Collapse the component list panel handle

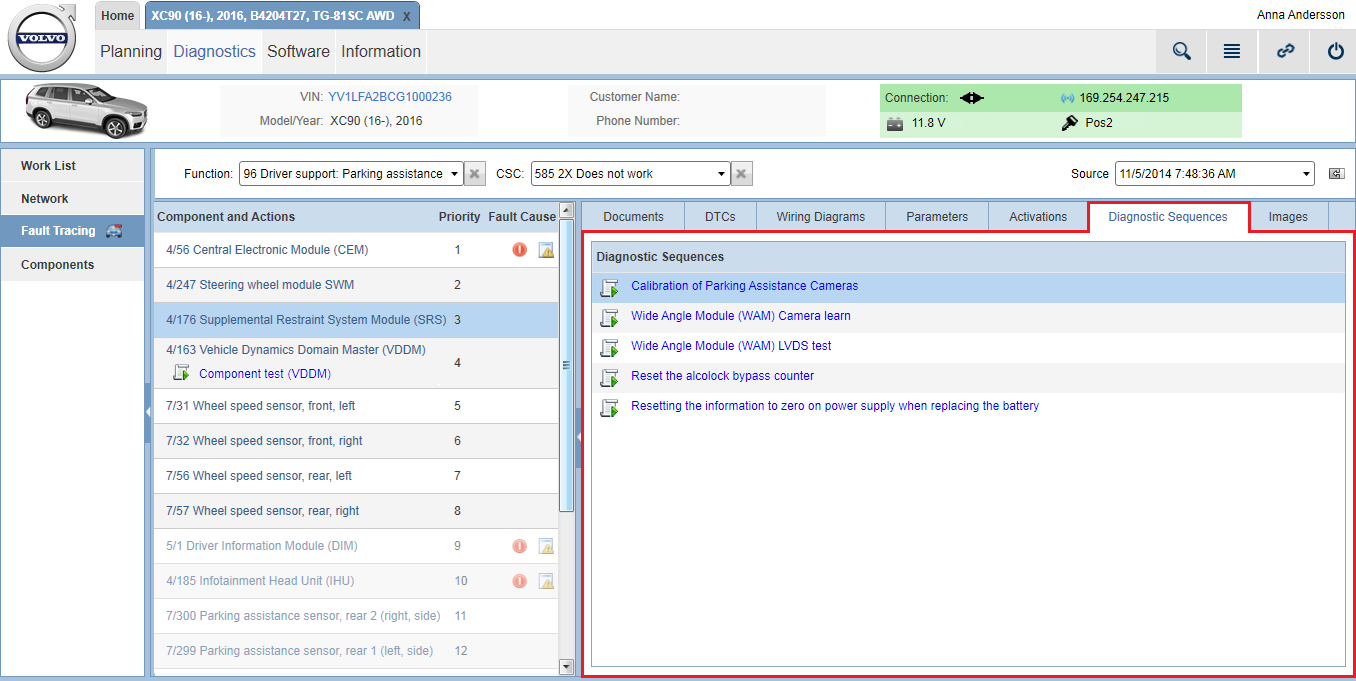[x=578, y=437]
